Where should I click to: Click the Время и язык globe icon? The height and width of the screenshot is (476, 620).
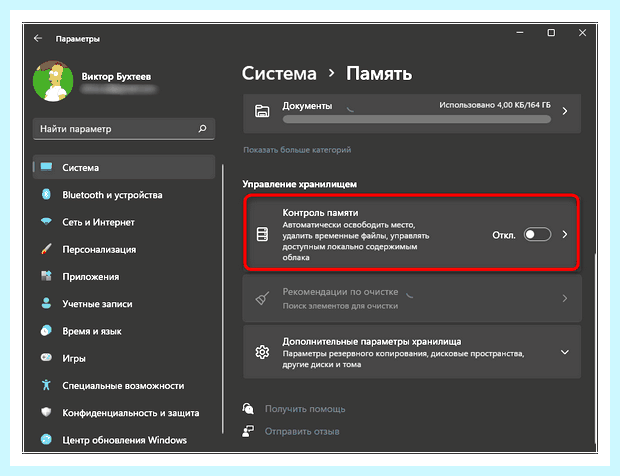pyautogui.click(x=46, y=331)
